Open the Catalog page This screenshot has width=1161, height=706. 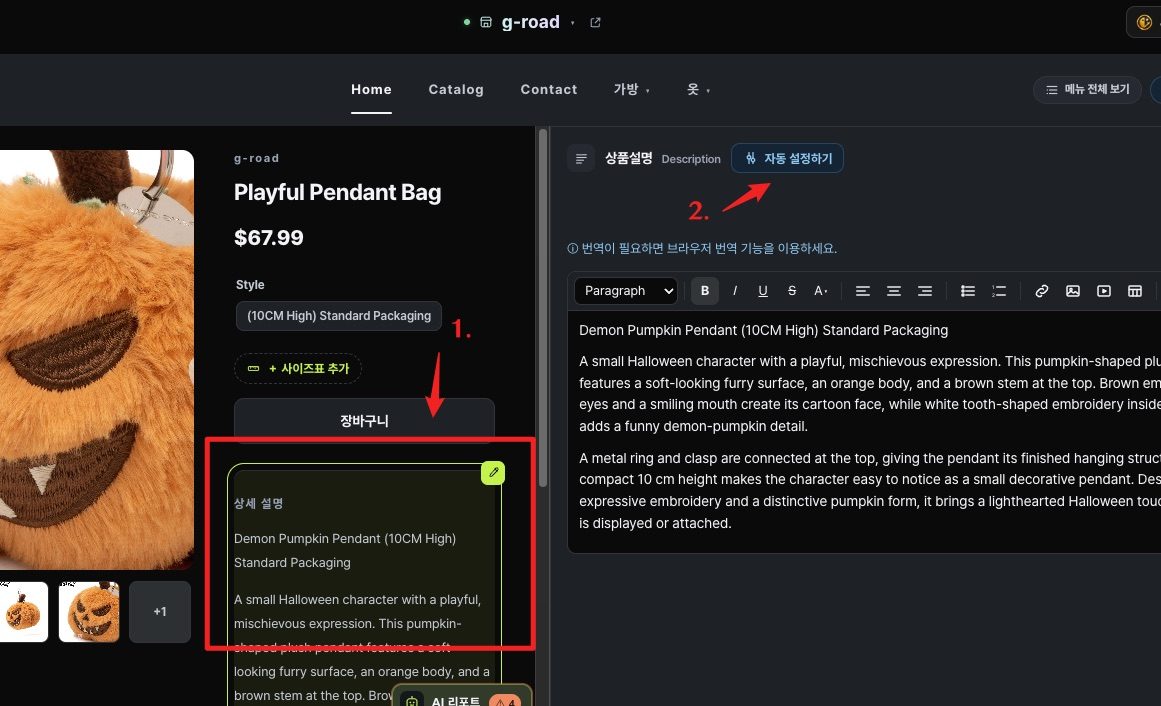[456, 90]
